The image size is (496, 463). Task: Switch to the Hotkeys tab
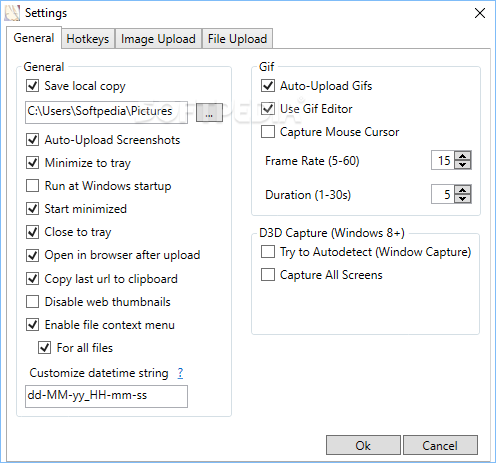point(88,39)
